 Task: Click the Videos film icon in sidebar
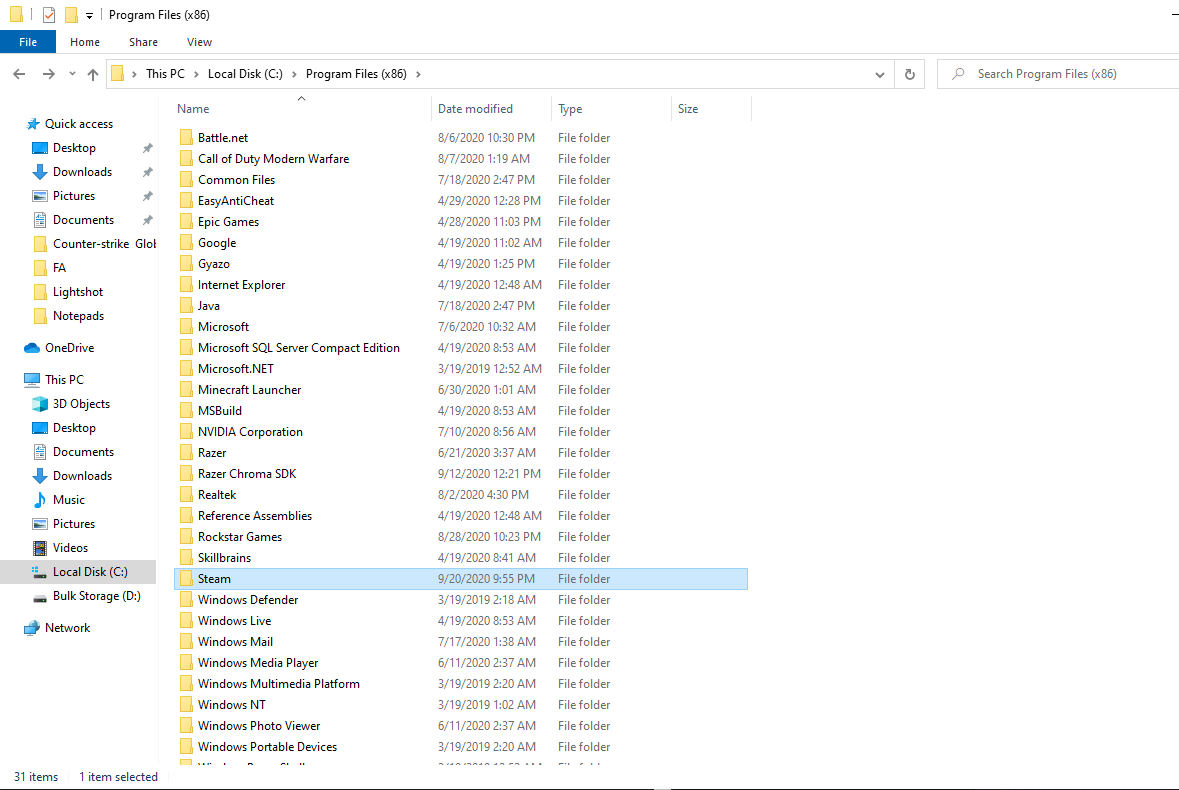40,548
